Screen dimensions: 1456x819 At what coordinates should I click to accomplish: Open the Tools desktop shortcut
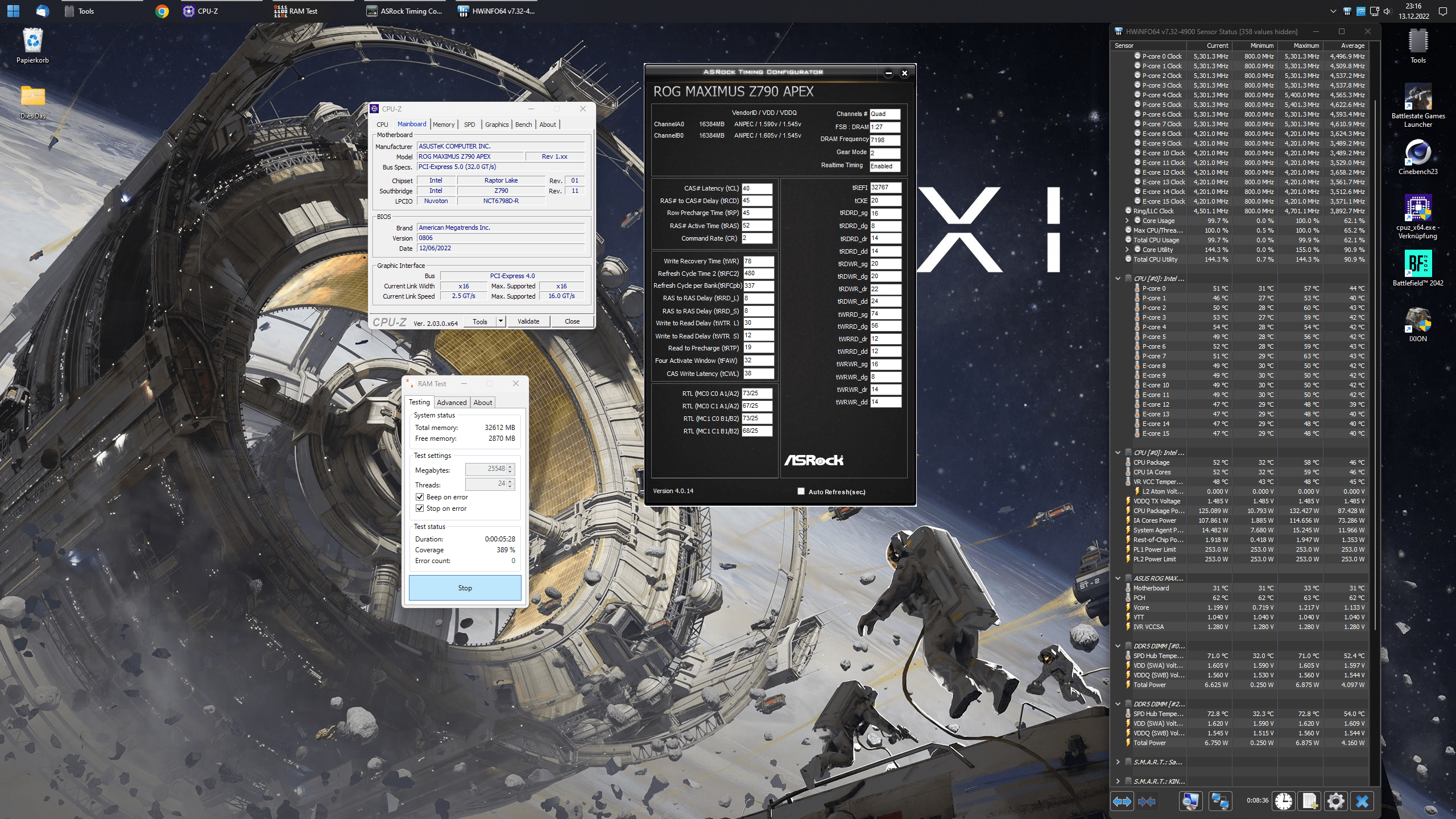(1417, 46)
